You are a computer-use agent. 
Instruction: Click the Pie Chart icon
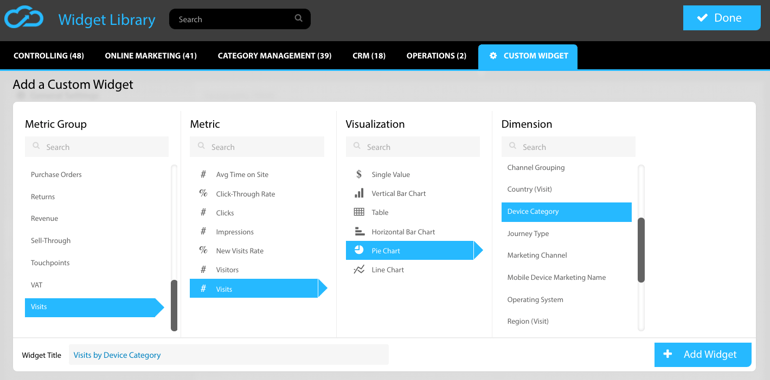coord(359,250)
